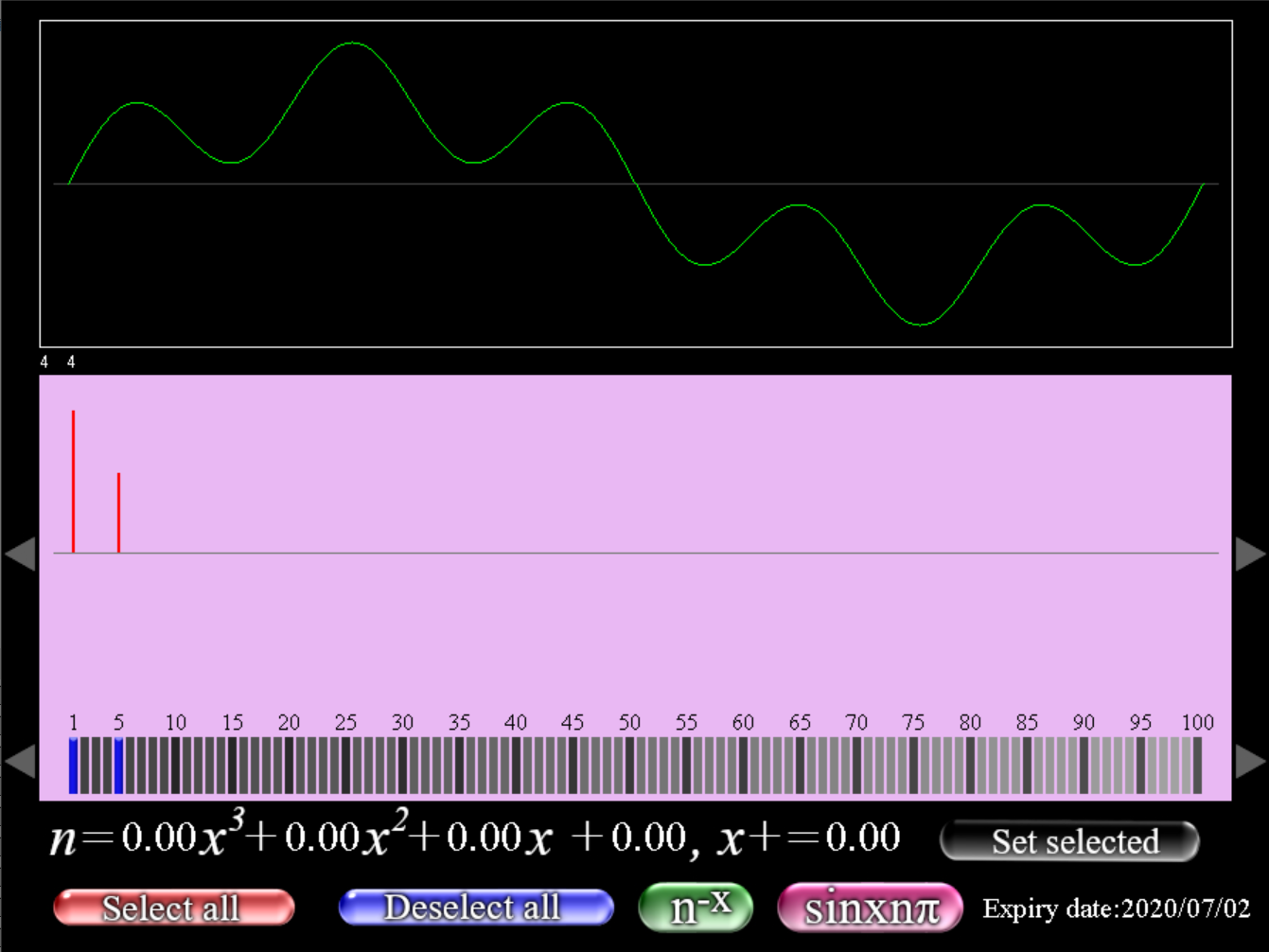Deselect the blue harmonic 1 selector bar

(73, 766)
